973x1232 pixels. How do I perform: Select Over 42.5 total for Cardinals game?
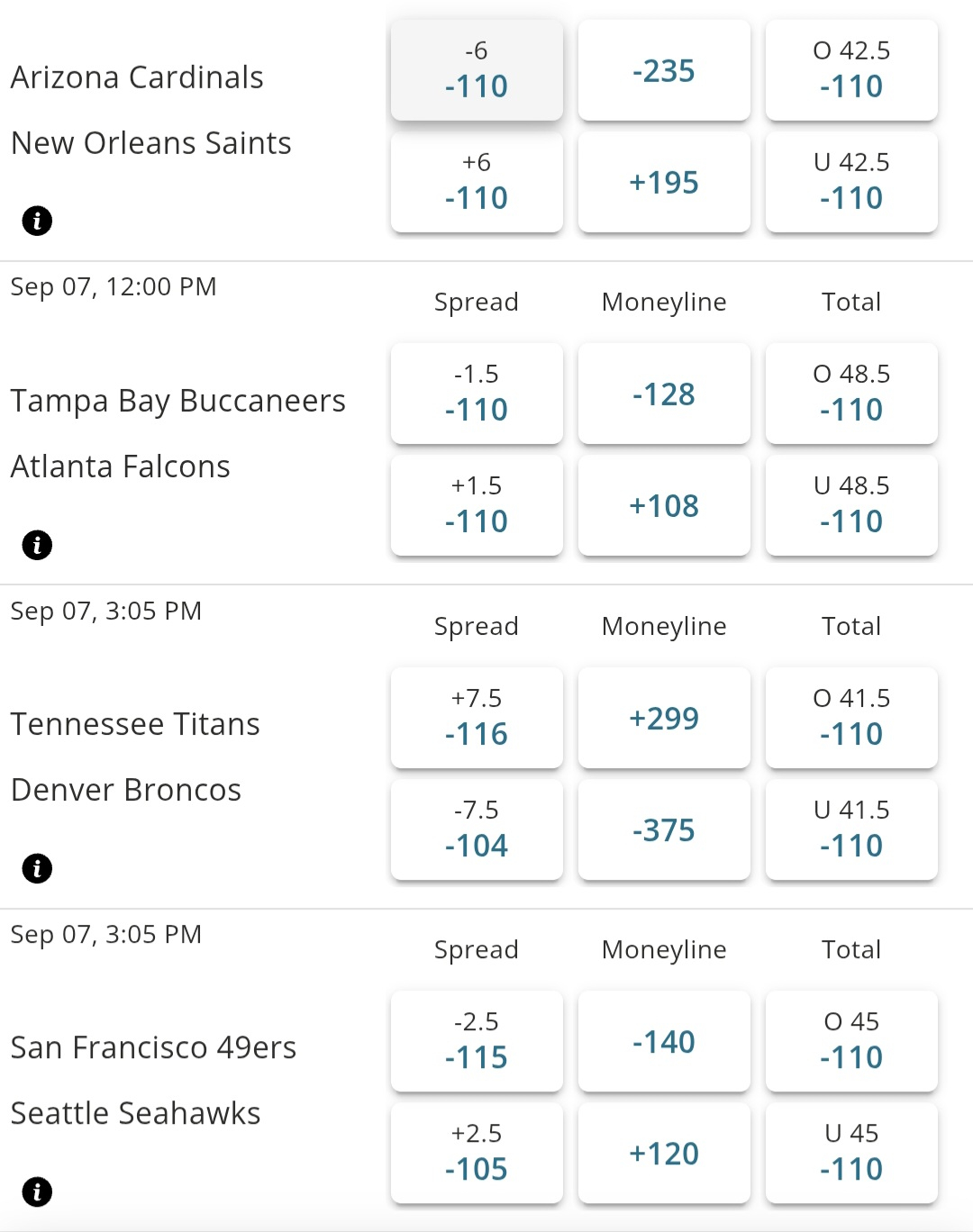851,70
